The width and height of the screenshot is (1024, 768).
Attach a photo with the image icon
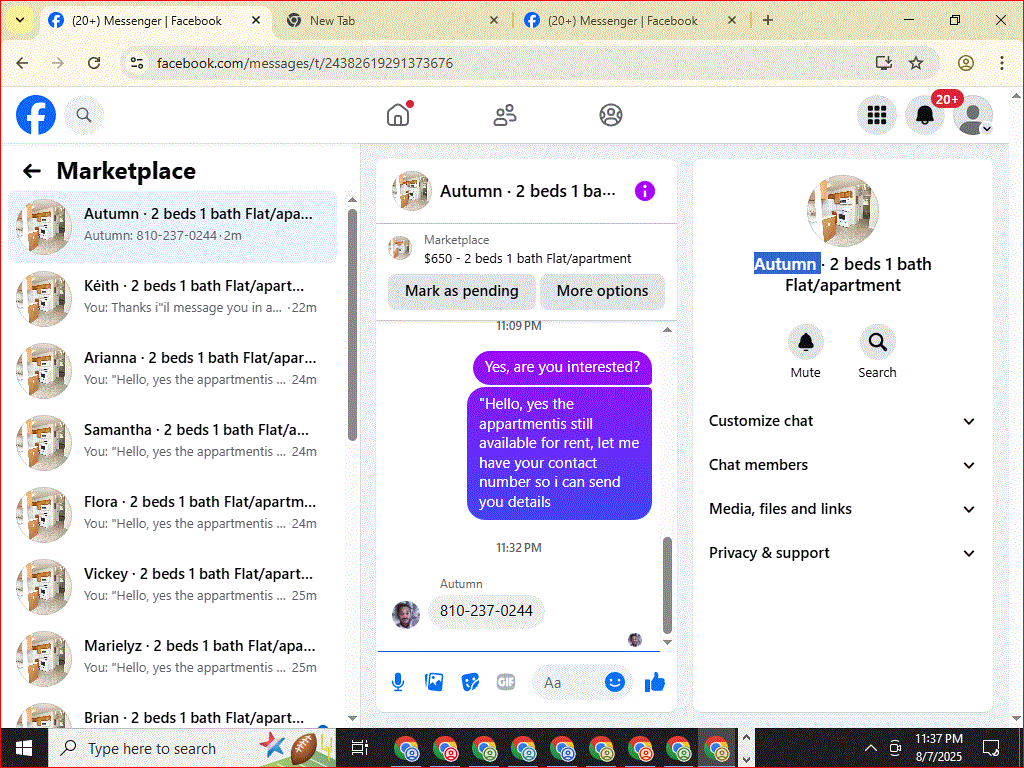pos(434,682)
